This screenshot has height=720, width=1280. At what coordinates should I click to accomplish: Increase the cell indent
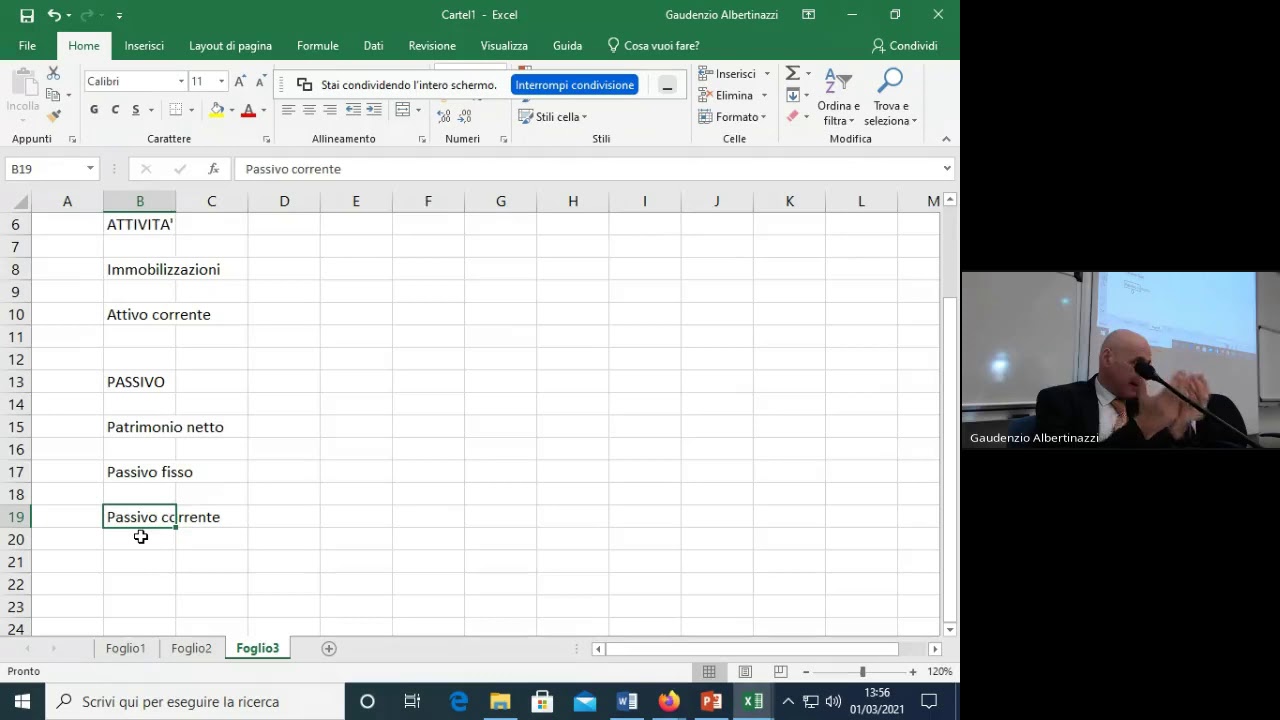point(374,110)
